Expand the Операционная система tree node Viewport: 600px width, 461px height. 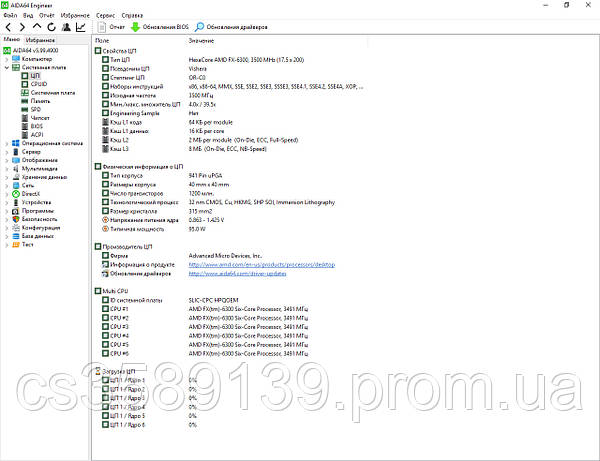pyautogui.click(x=7, y=144)
